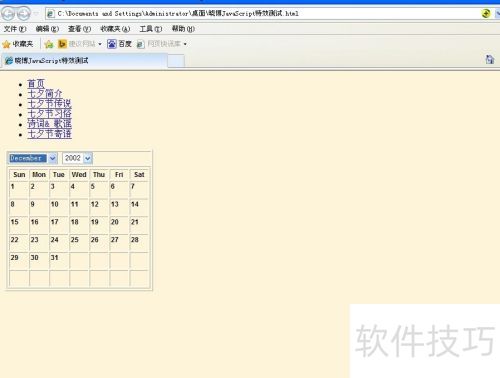The height and width of the screenshot is (378, 500).
Task: Click the 百度 favorites bar link
Action: pos(119,44)
